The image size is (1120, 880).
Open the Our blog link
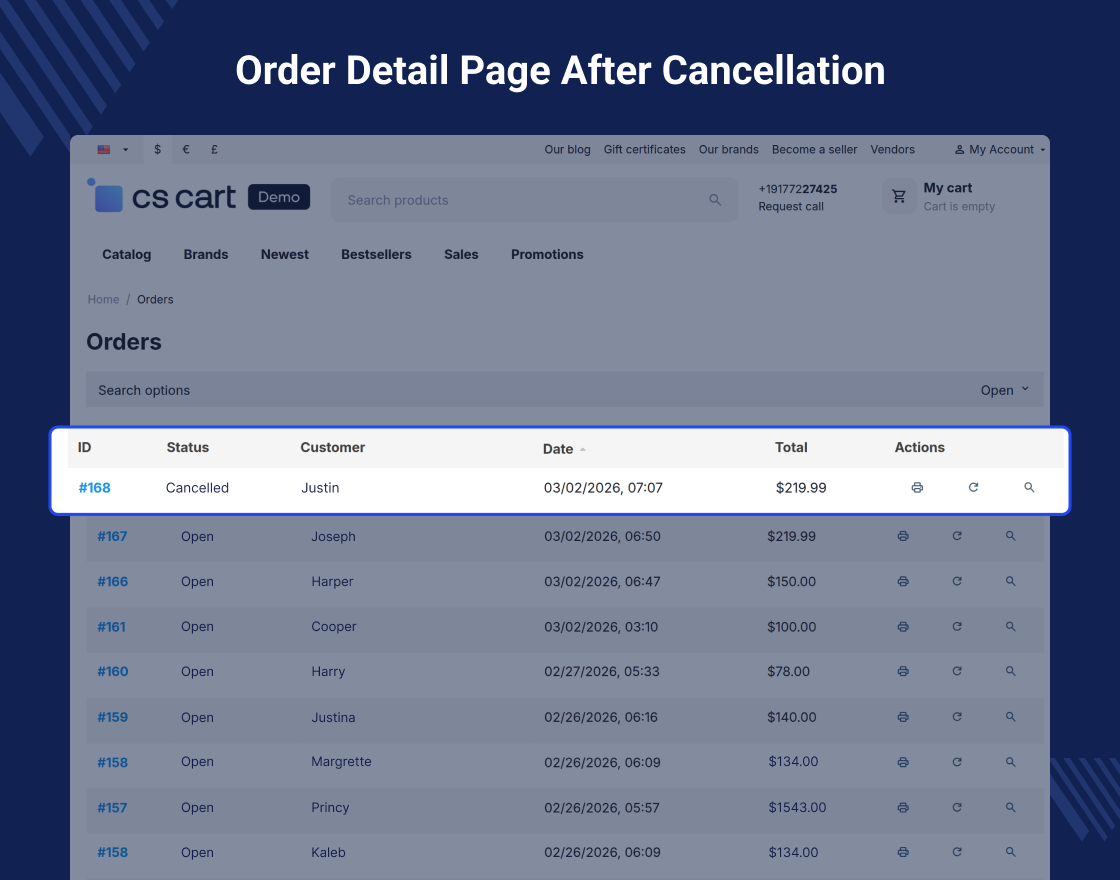[567, 149]
